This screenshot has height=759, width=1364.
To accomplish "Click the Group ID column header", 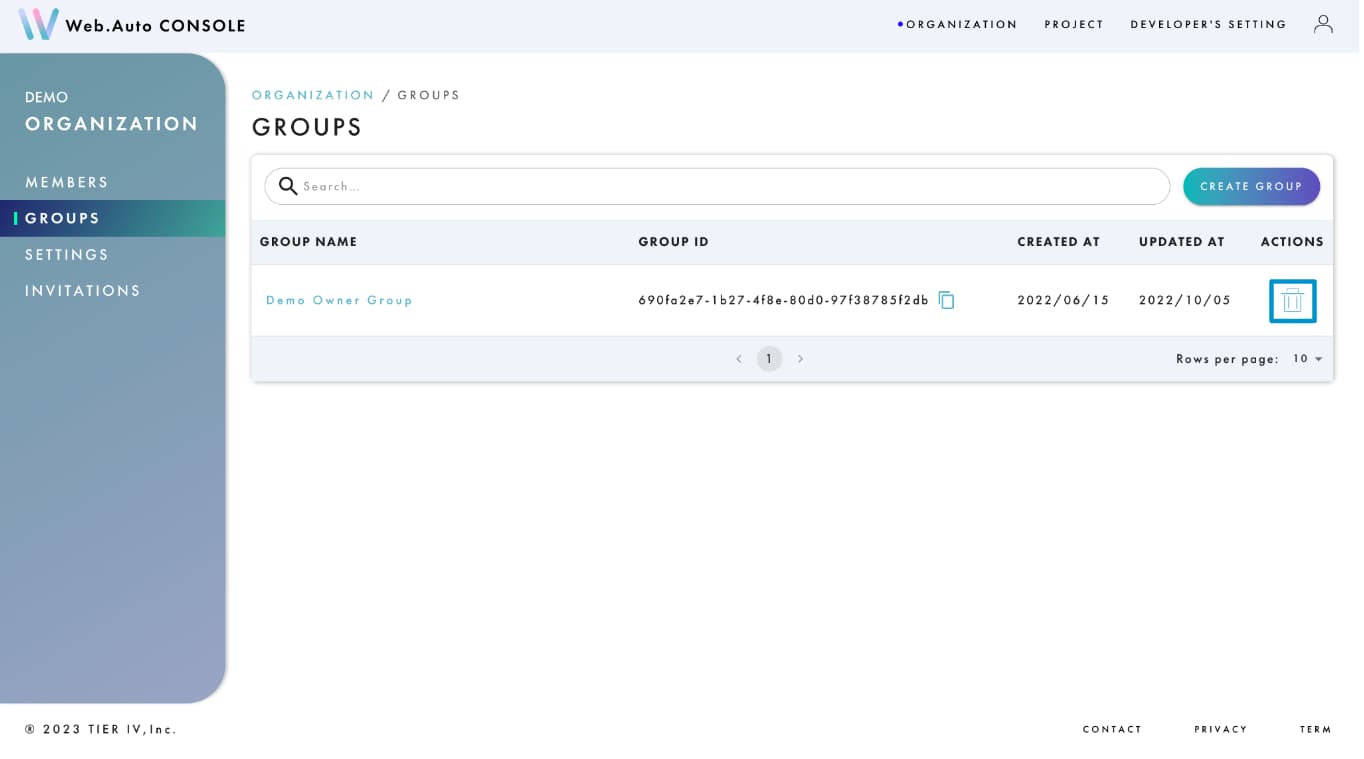I will (674, 242).
